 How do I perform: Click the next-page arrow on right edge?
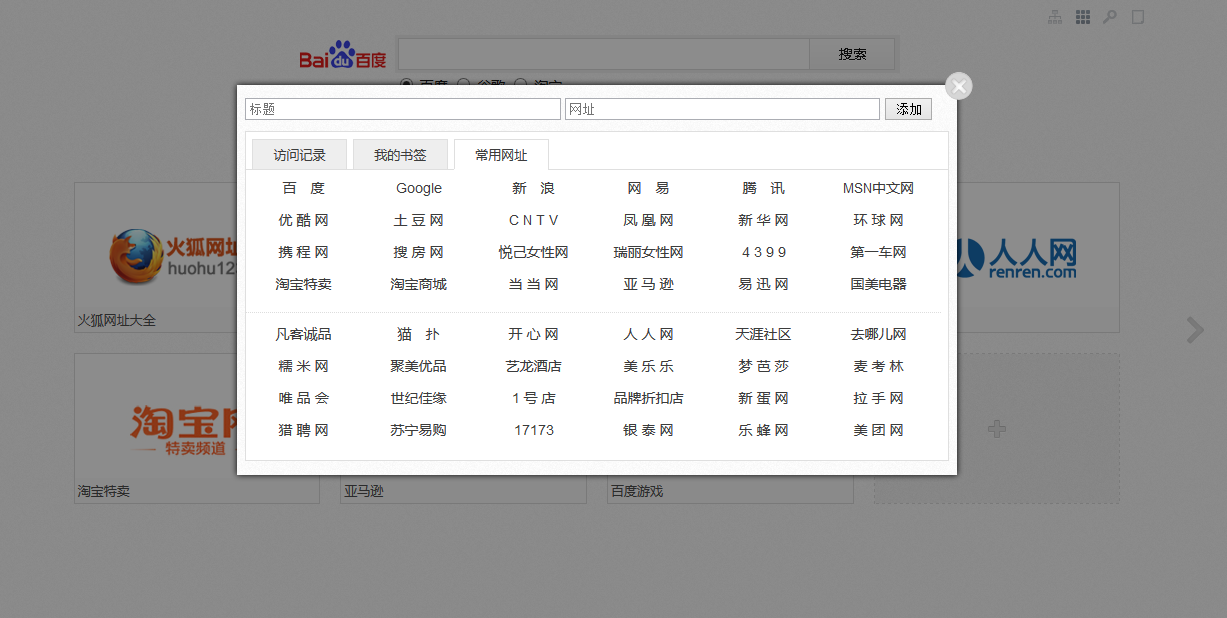pyautogui.click(x=1195, y=330)
